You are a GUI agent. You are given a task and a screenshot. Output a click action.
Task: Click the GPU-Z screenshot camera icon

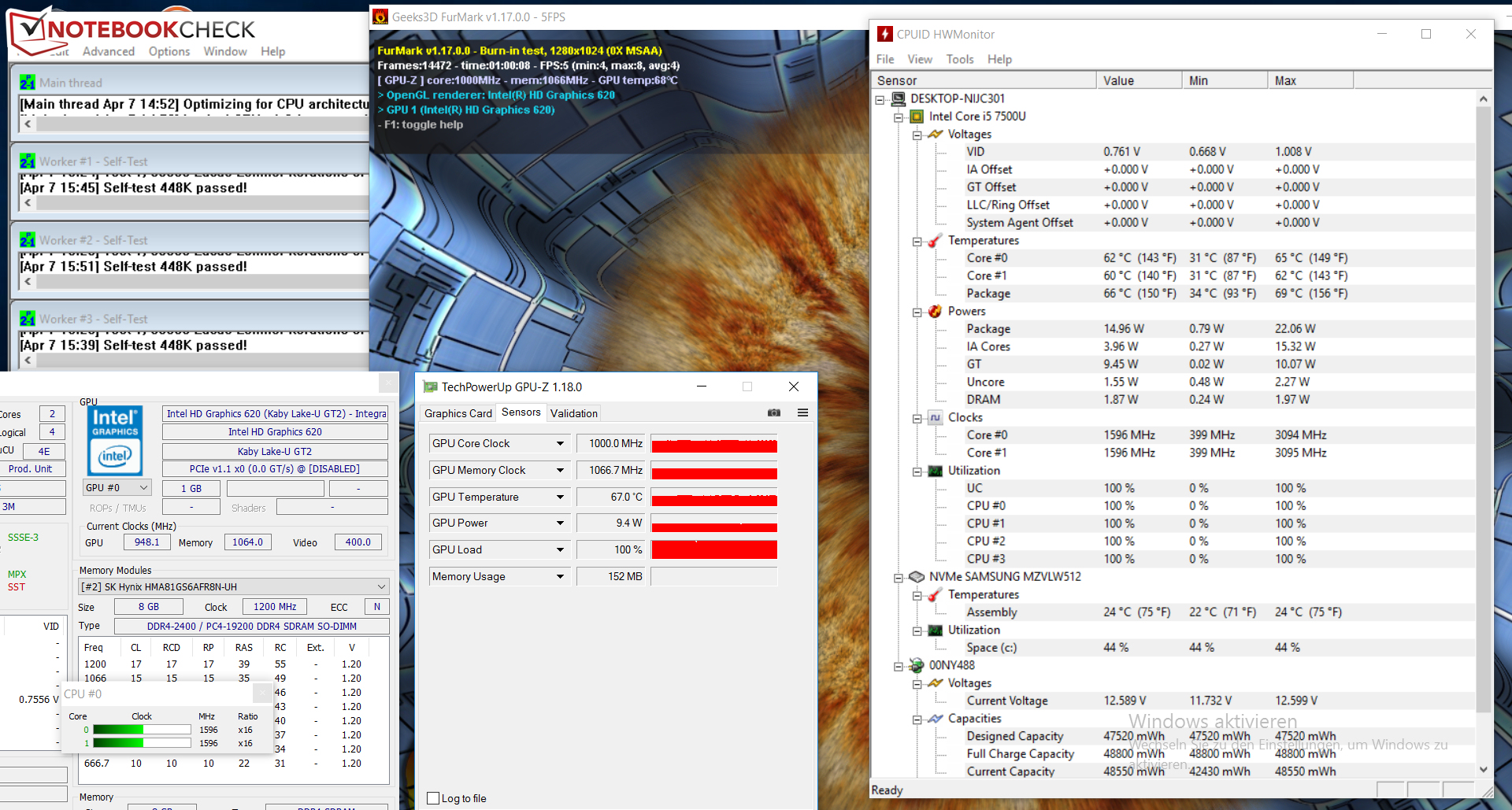click(x=774, y=412)
